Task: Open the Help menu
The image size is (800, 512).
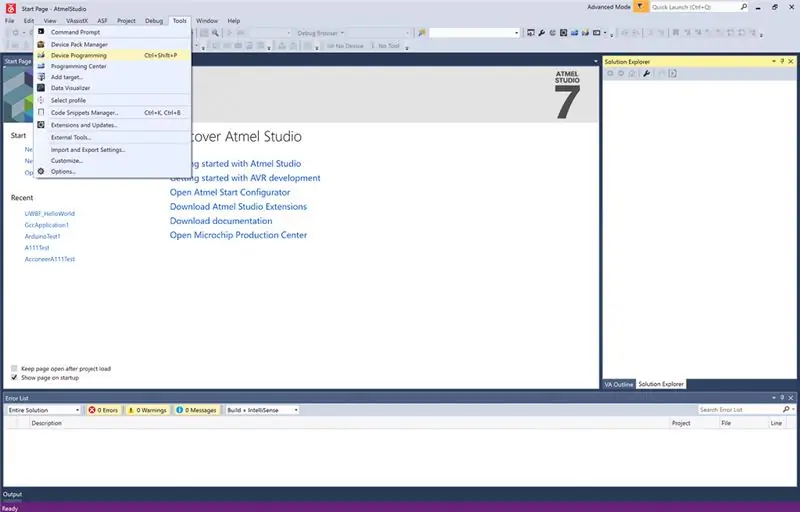Action: (x=234, y=21)
